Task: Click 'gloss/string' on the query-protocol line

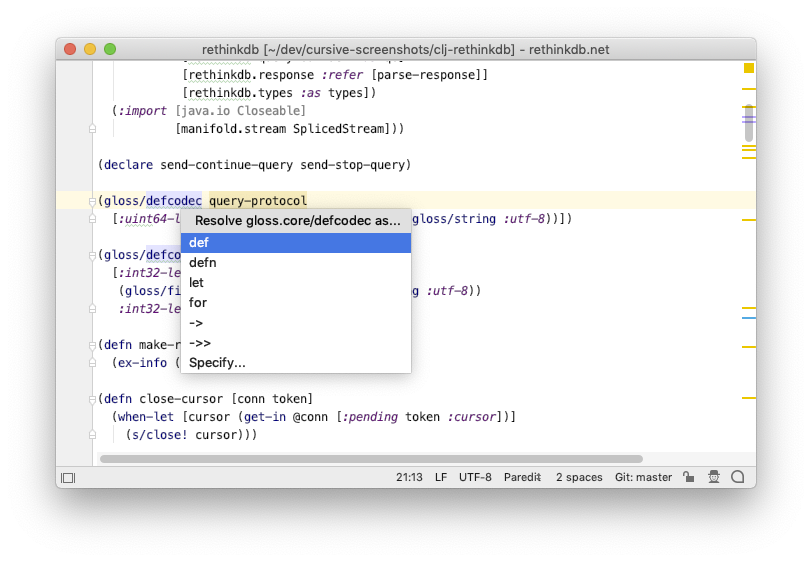Action: point(454,219)
